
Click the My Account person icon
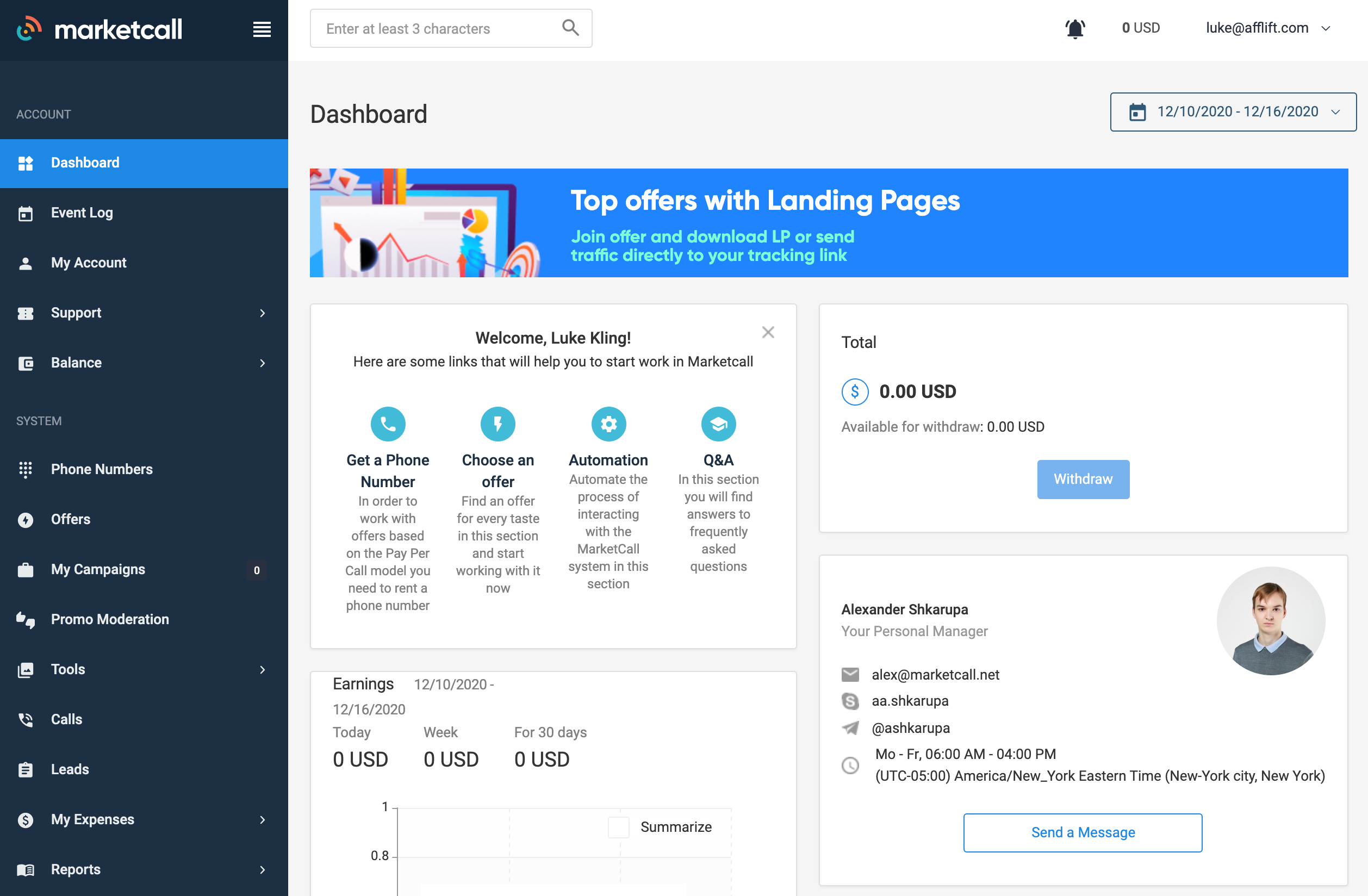[x=26, y=263]
